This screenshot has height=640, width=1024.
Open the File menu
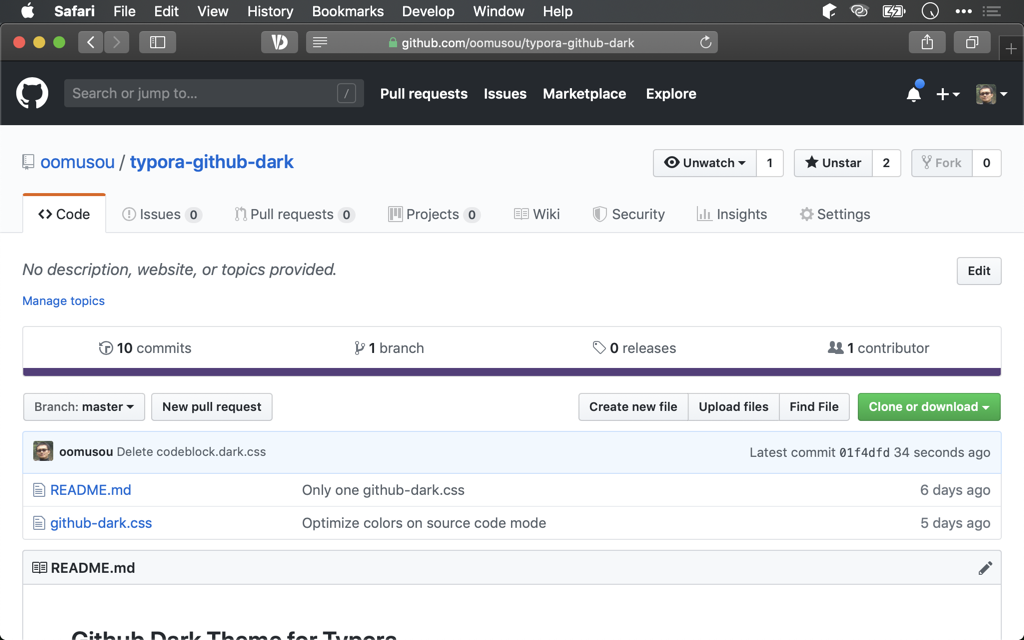click(x=124, y=11)
